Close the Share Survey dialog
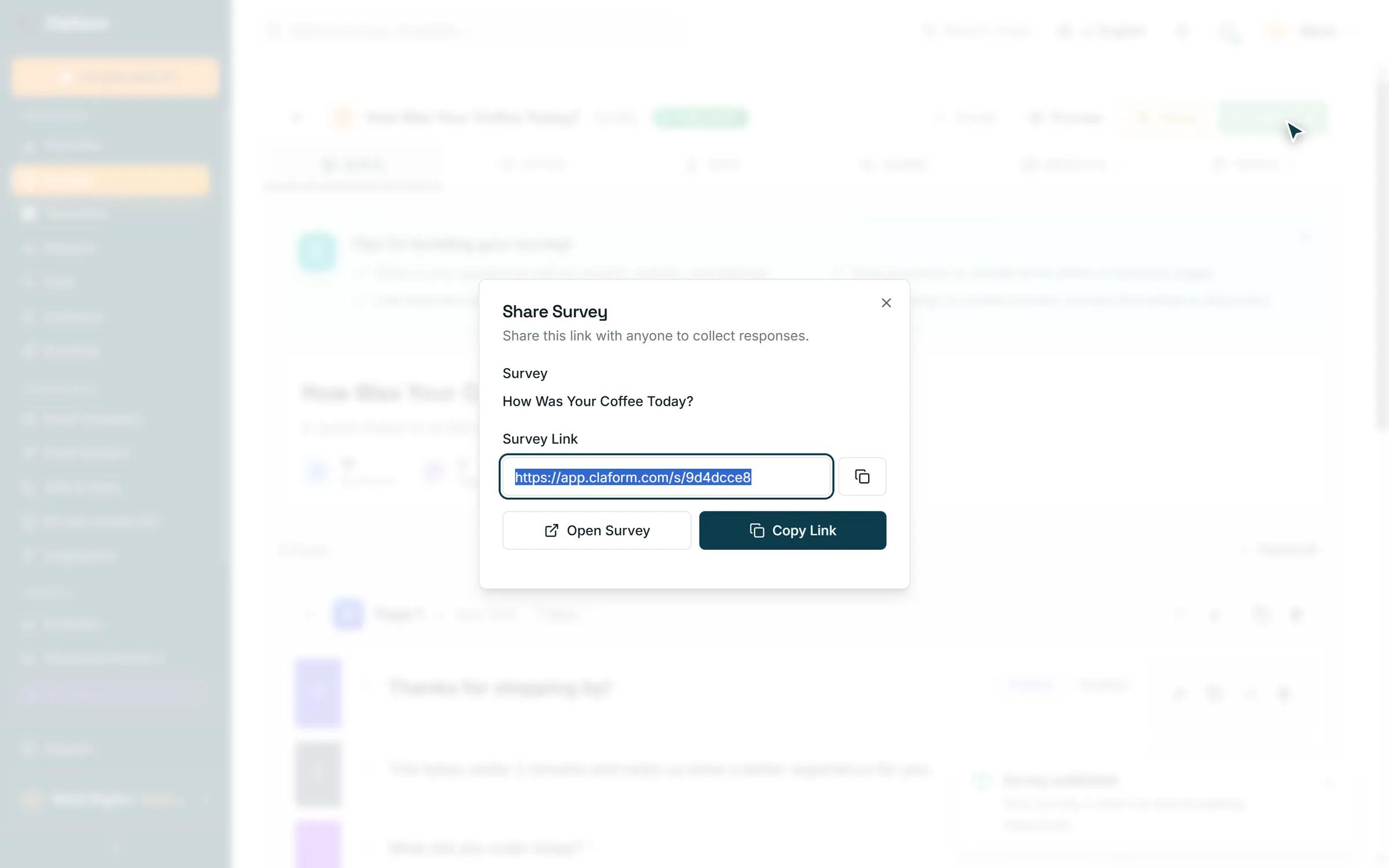Viewport: 1389px width, 868px height. (886, 303)
